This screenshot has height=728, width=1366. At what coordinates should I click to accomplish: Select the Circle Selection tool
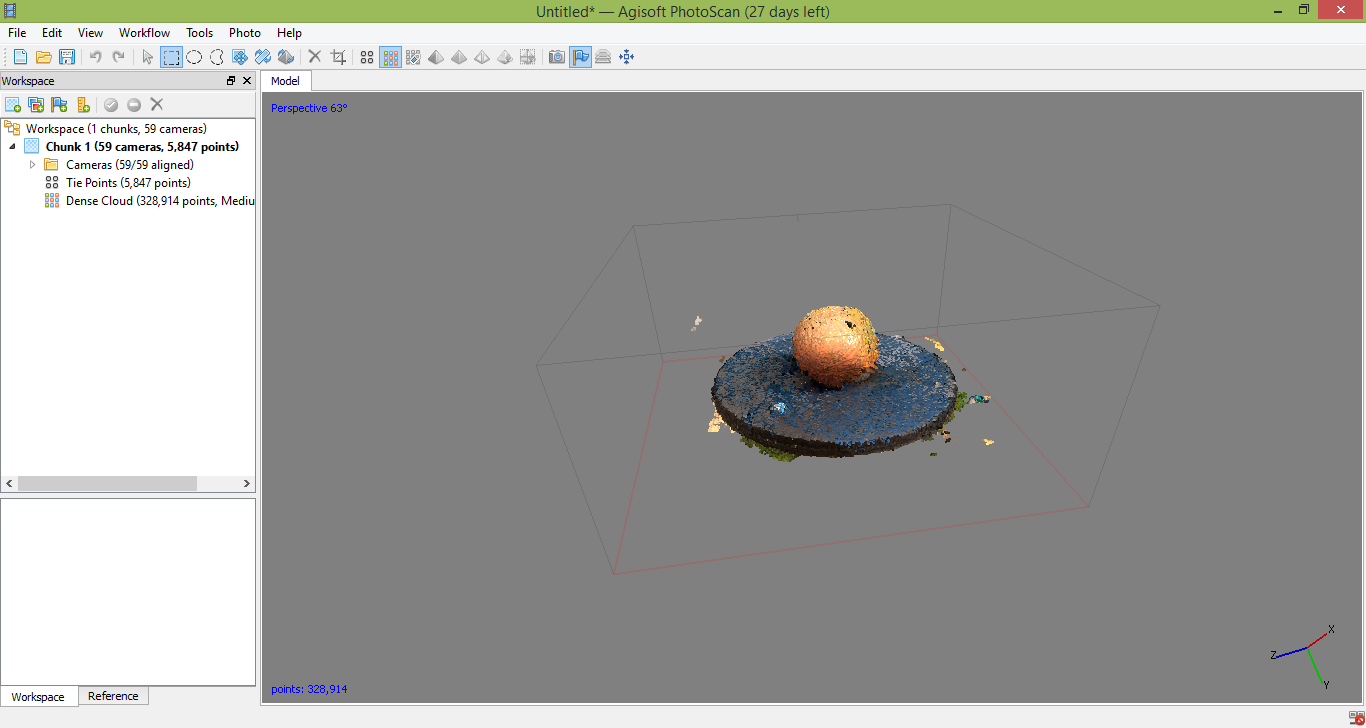click(x=194, y=57)
